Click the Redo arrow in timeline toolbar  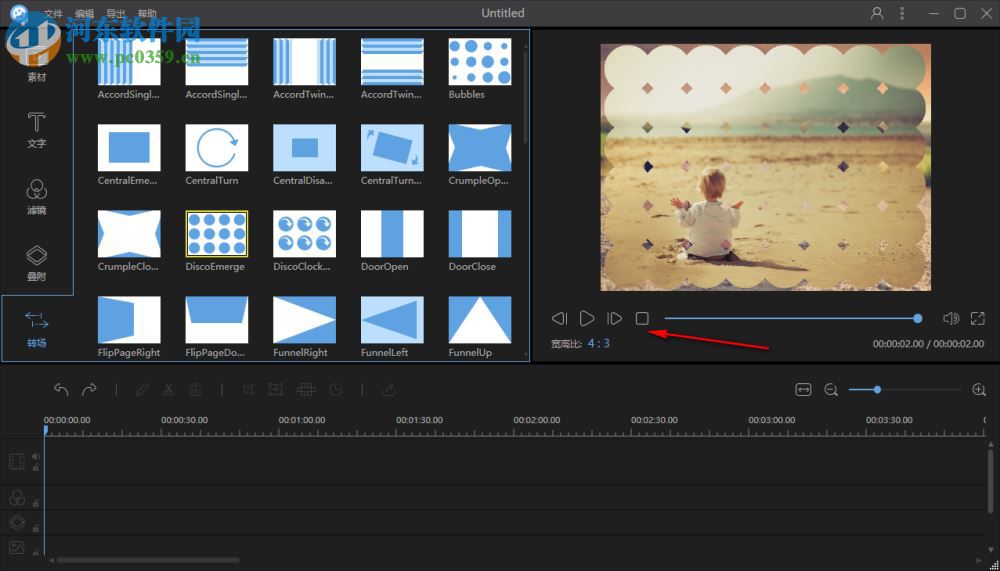click(x=89, y=390)
